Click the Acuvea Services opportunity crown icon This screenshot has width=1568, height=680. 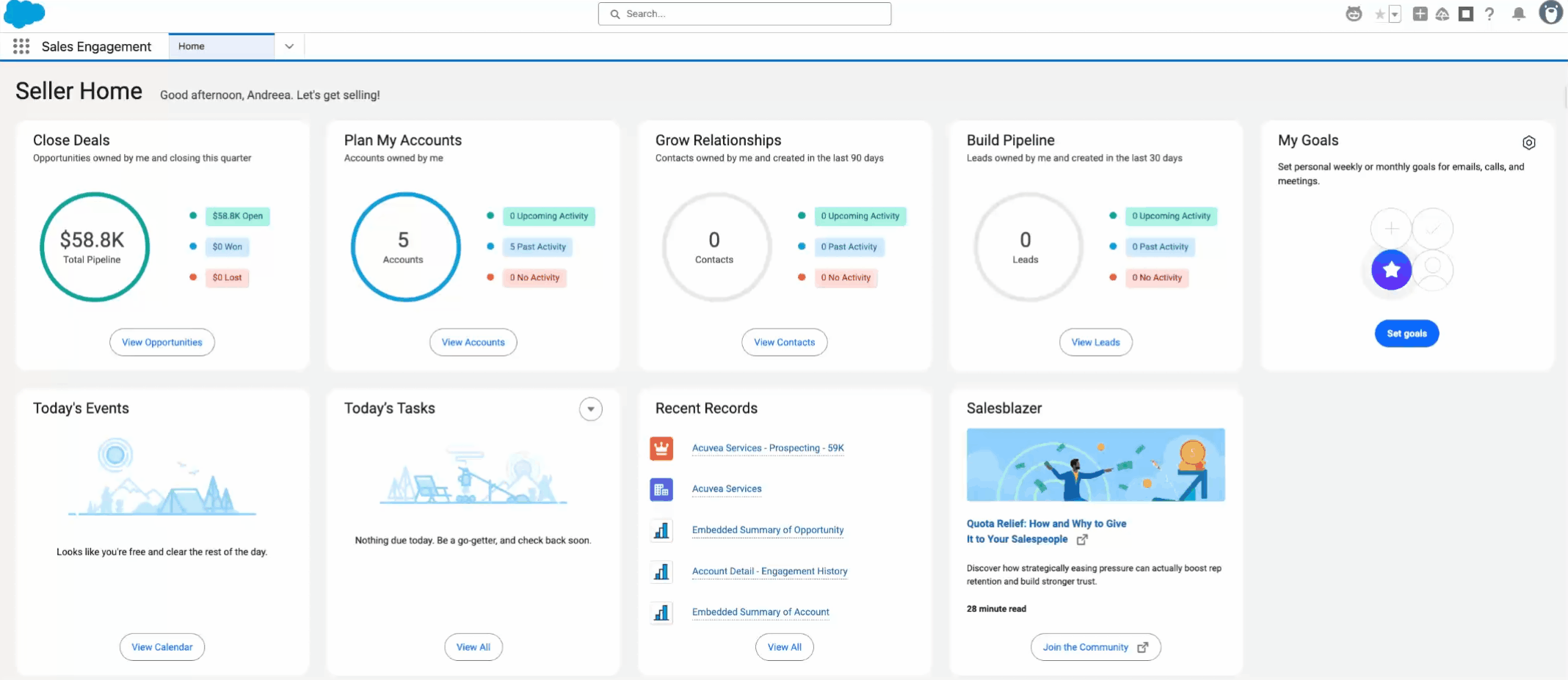click(661, 448)
